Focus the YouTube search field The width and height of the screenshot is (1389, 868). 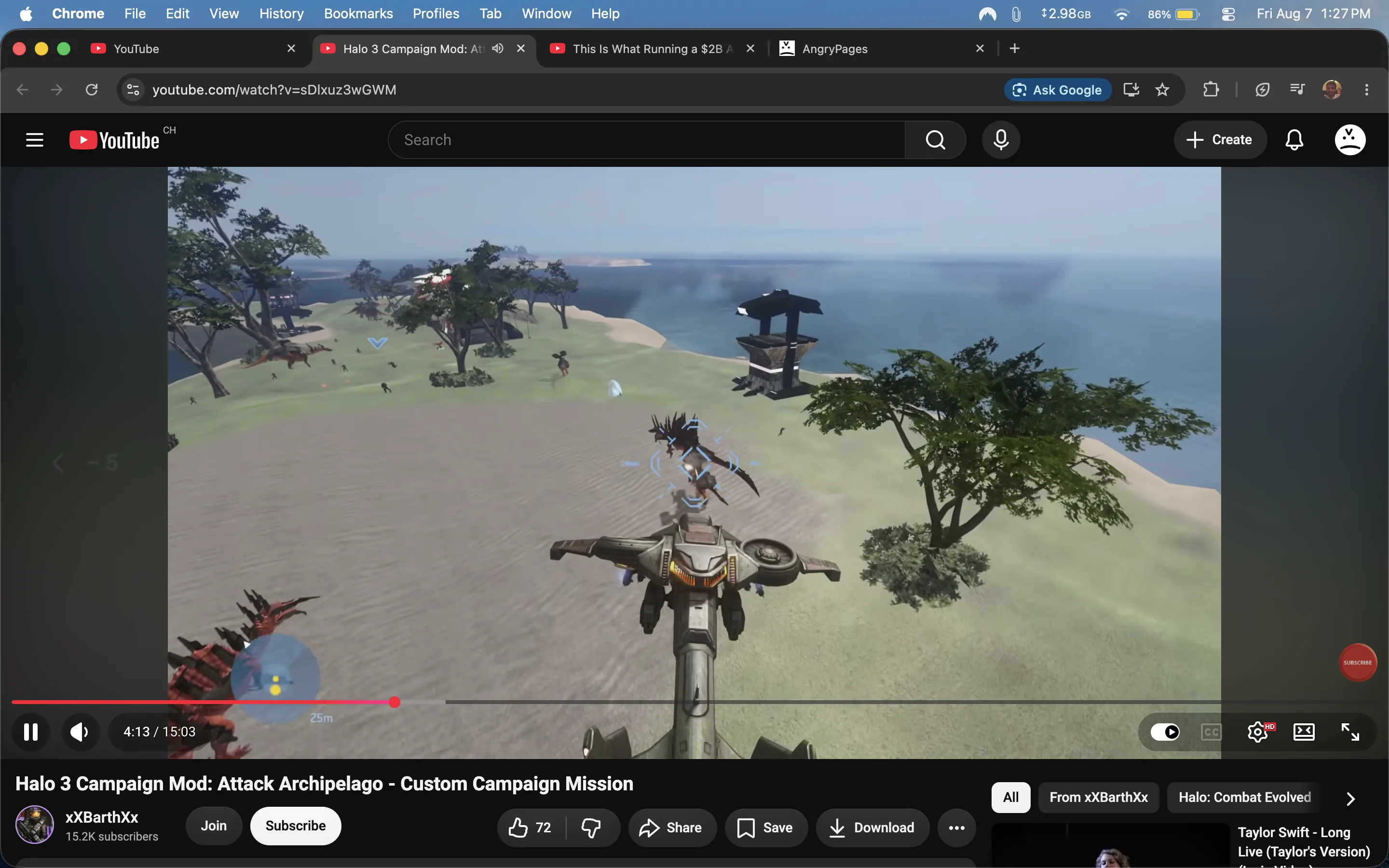[x=646, y=139]
